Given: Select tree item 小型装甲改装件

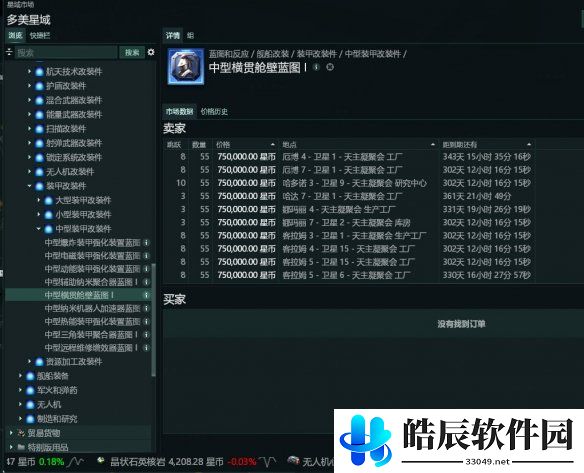Looking at the screenshot, I should 83,215.
